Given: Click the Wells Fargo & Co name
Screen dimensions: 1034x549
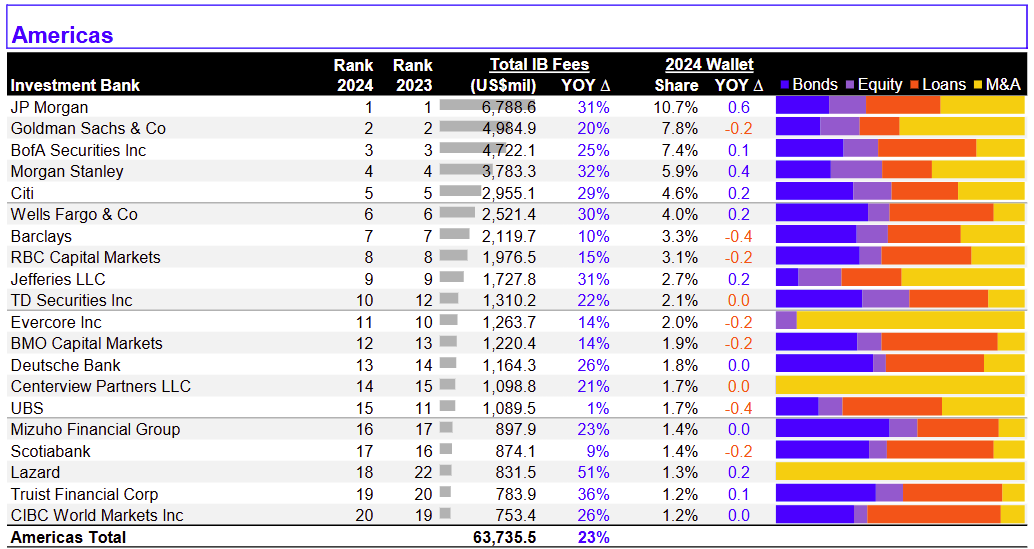Looking at the screenshot, I should coord(75,215).
